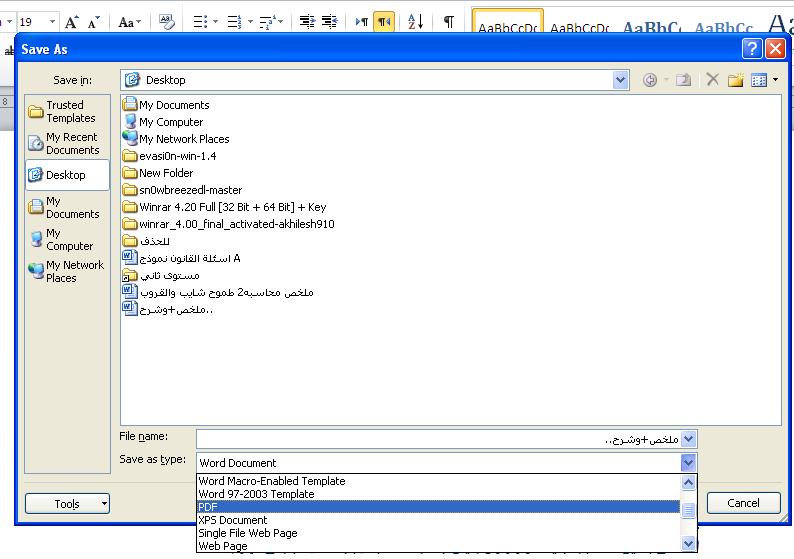Click the Cancel button
This screenshot has height=559, width=794.
(x=743, y=503)
